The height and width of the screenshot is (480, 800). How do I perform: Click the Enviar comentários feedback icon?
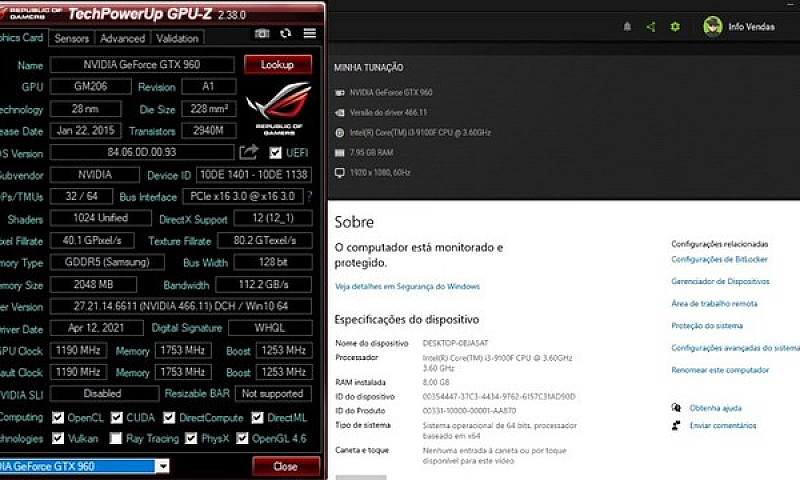(676, 425)
